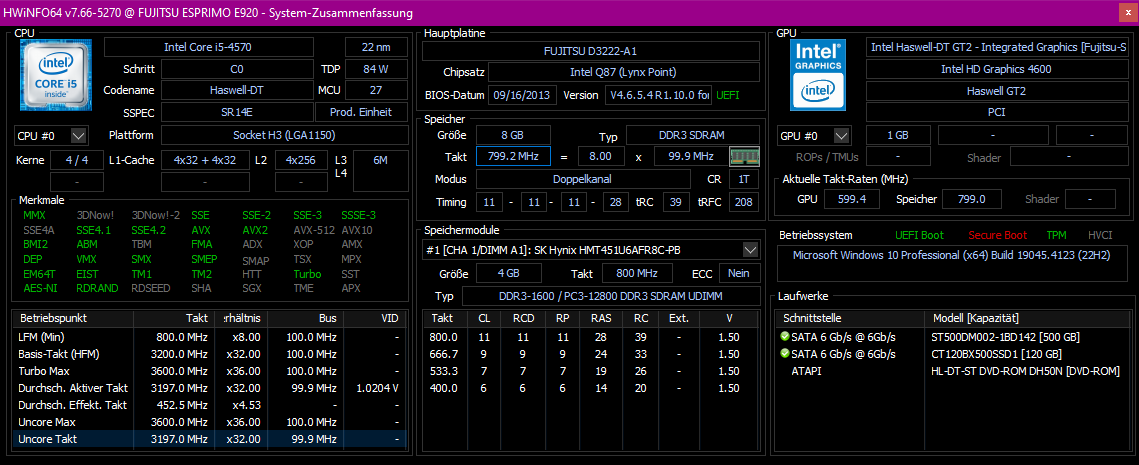The width and height of the screenshot is (1139, 465).
Task: Select the LFM (Min) row
Action: [x=209, y=337]
